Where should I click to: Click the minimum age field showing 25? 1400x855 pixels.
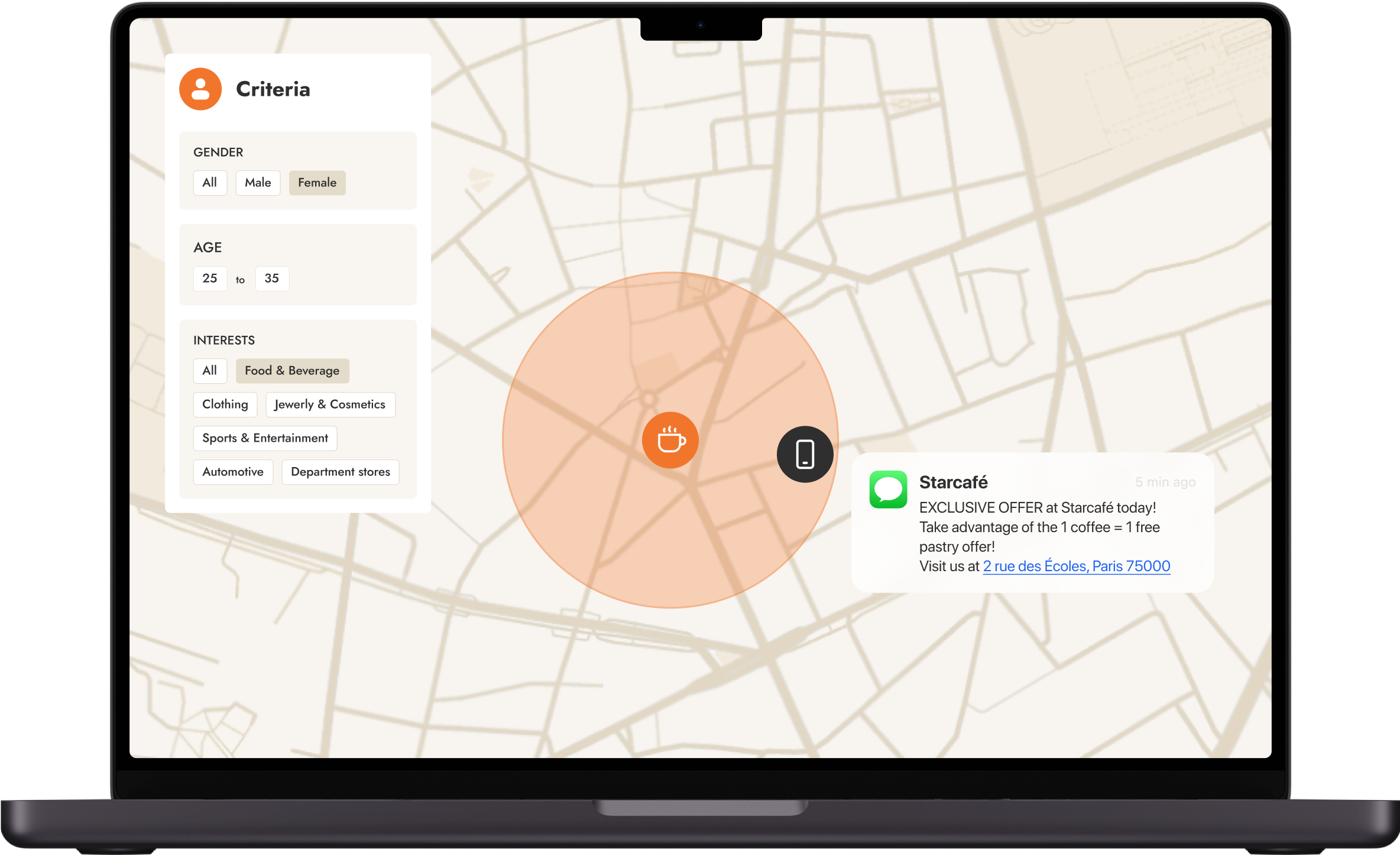[x=210, y=278]
